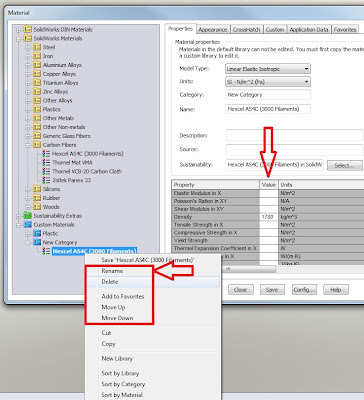Collapse the New Category node

(28, 243)
